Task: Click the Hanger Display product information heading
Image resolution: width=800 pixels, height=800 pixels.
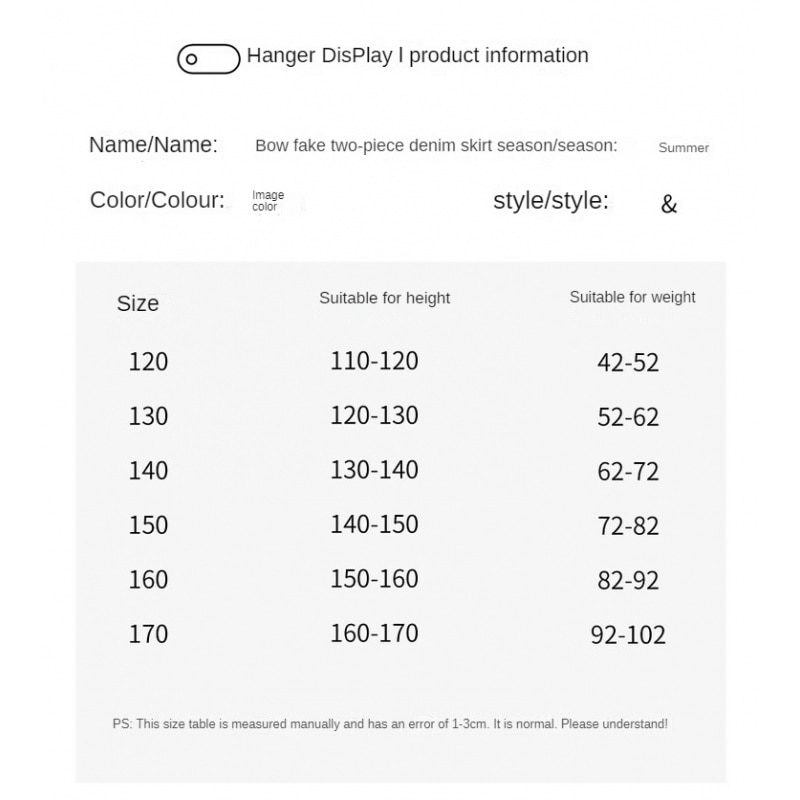Action: pos(417,56)
